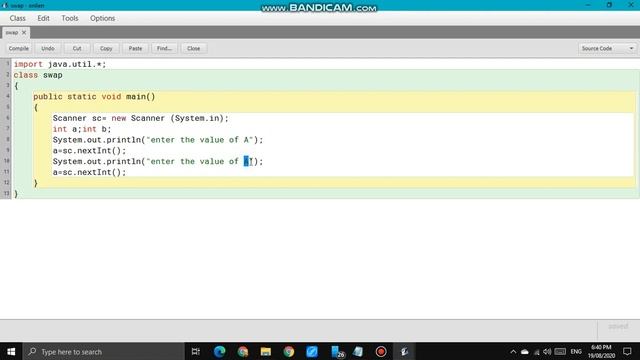Click the 'int a;int b;' line

(x=82, y=129)
